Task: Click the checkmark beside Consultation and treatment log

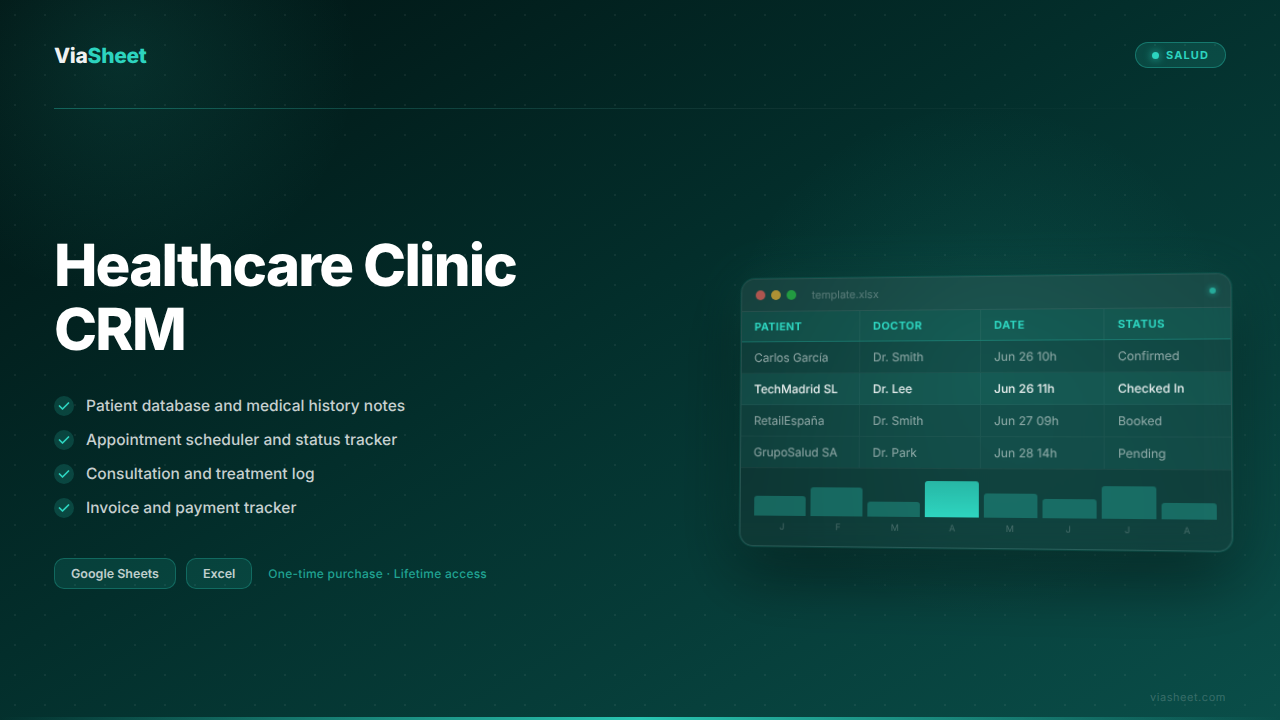Action: click(x=64, y=474)
